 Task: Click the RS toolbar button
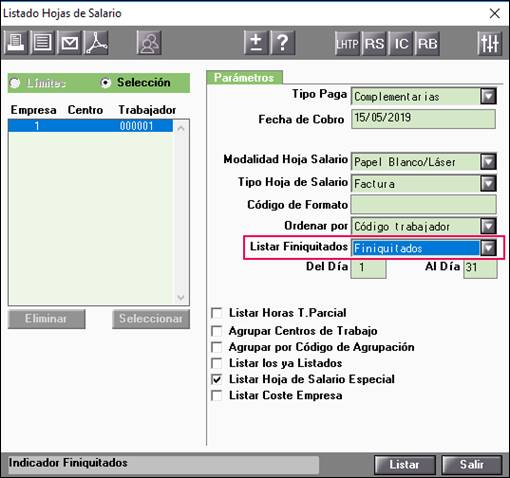[x=374, y=43]
